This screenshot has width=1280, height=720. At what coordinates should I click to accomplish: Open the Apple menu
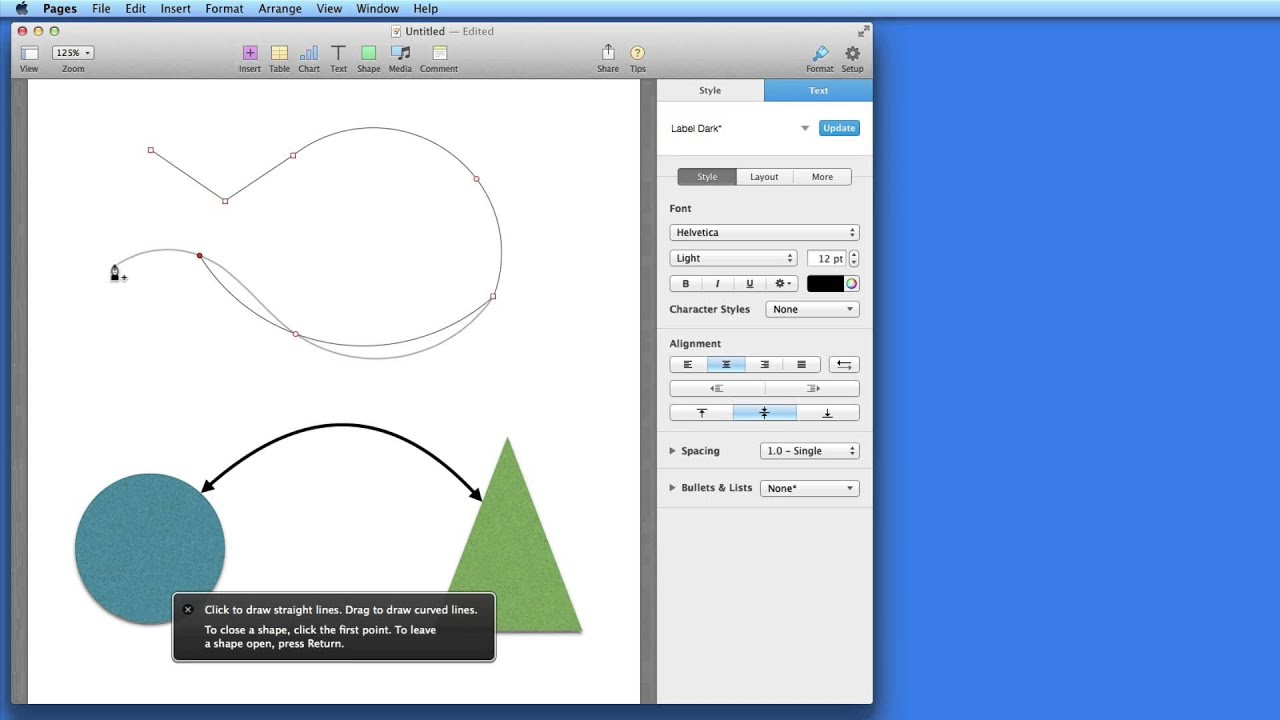coord(21,9)
